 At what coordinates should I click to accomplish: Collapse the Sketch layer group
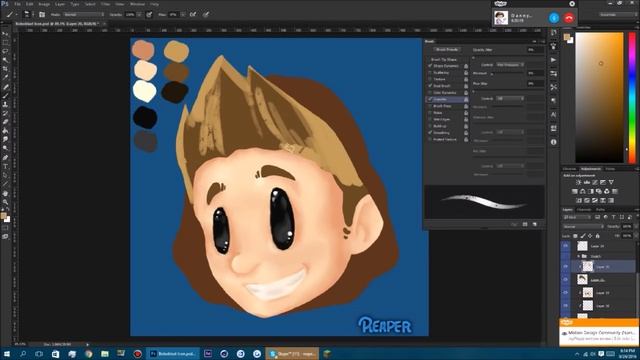[578, 256]
